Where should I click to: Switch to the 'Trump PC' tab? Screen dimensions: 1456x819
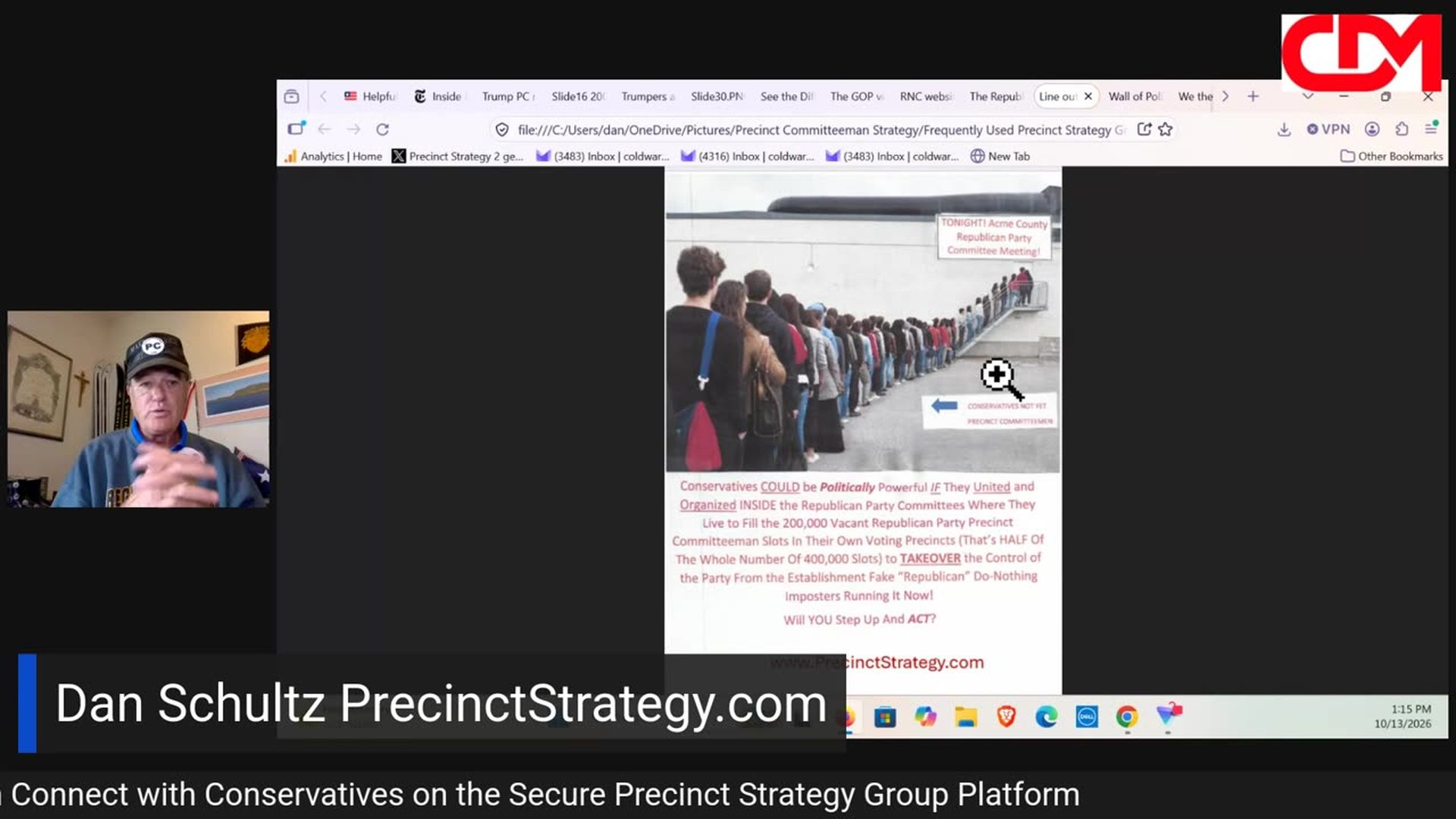click(x=508, y=96)
